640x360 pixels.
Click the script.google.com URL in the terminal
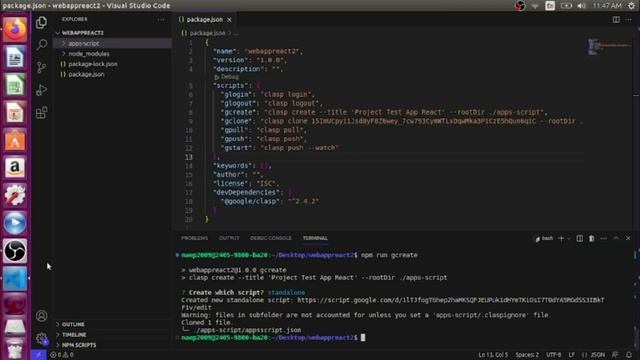451,300
